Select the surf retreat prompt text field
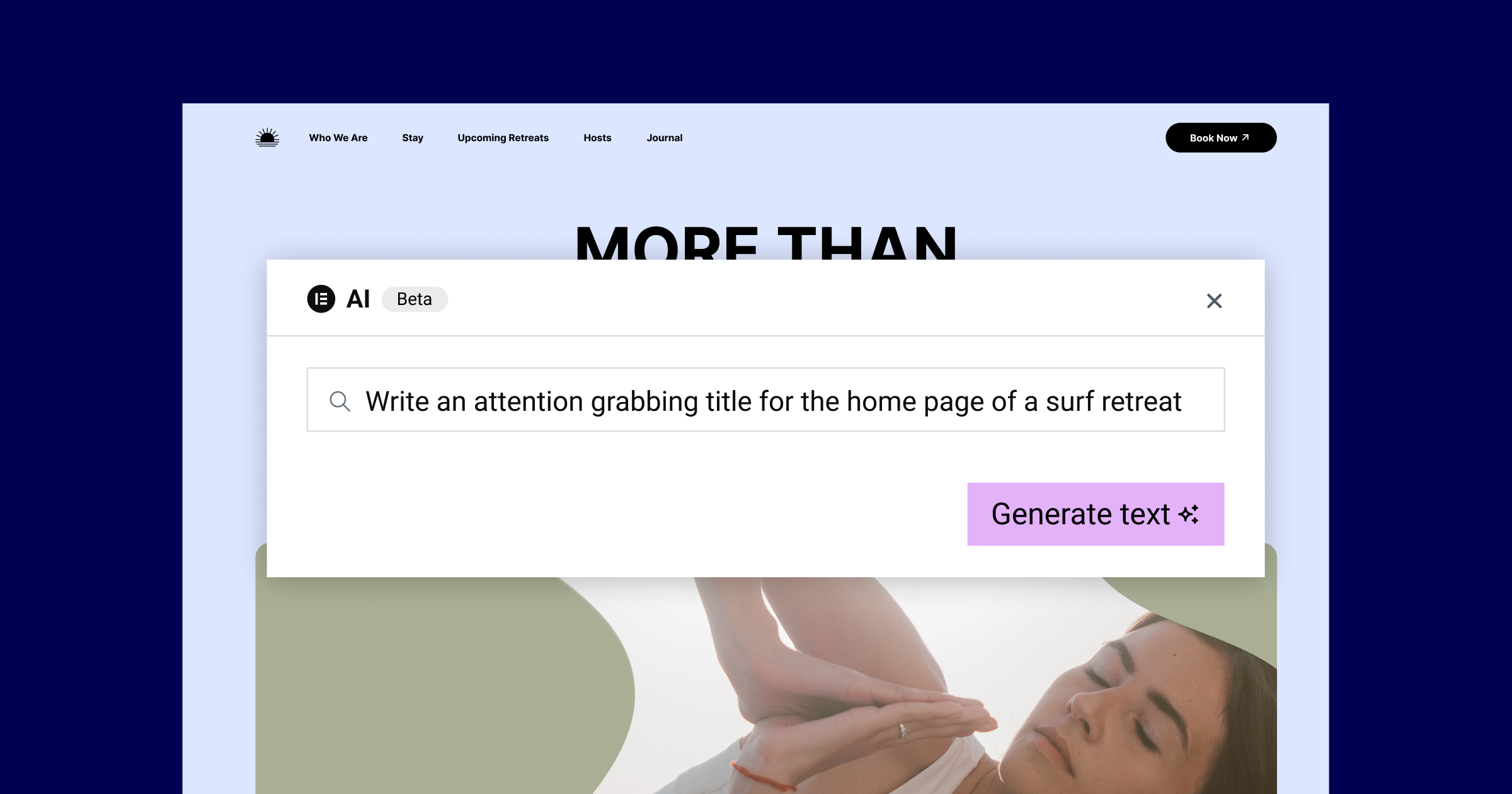1512x794 pixels. pyautogui.click(x=766, y=400)
